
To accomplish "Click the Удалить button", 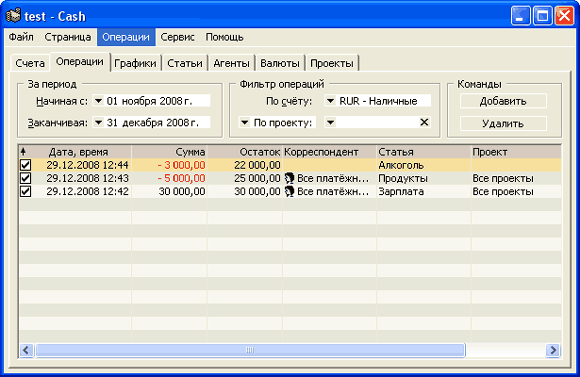I will pos(503,124).
